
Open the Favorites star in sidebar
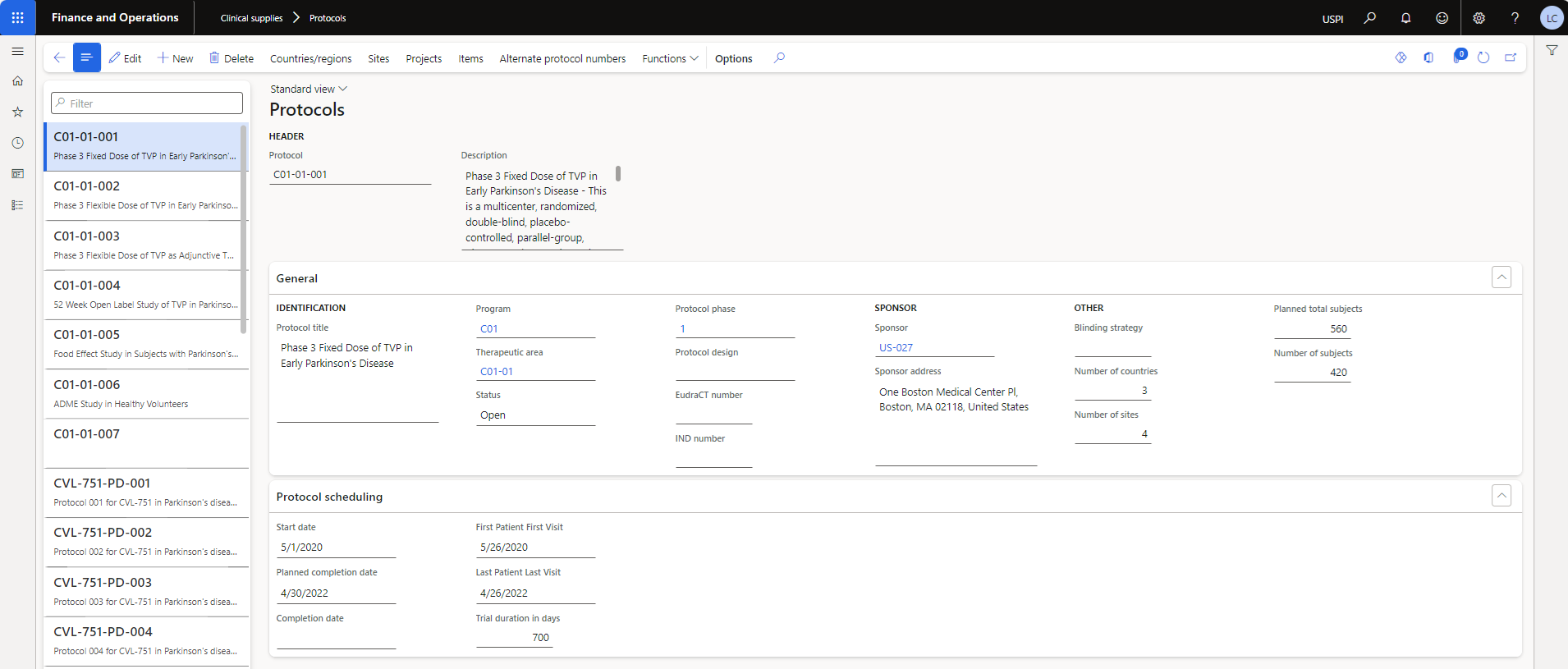pyautogui.click(x=17, y=112)
